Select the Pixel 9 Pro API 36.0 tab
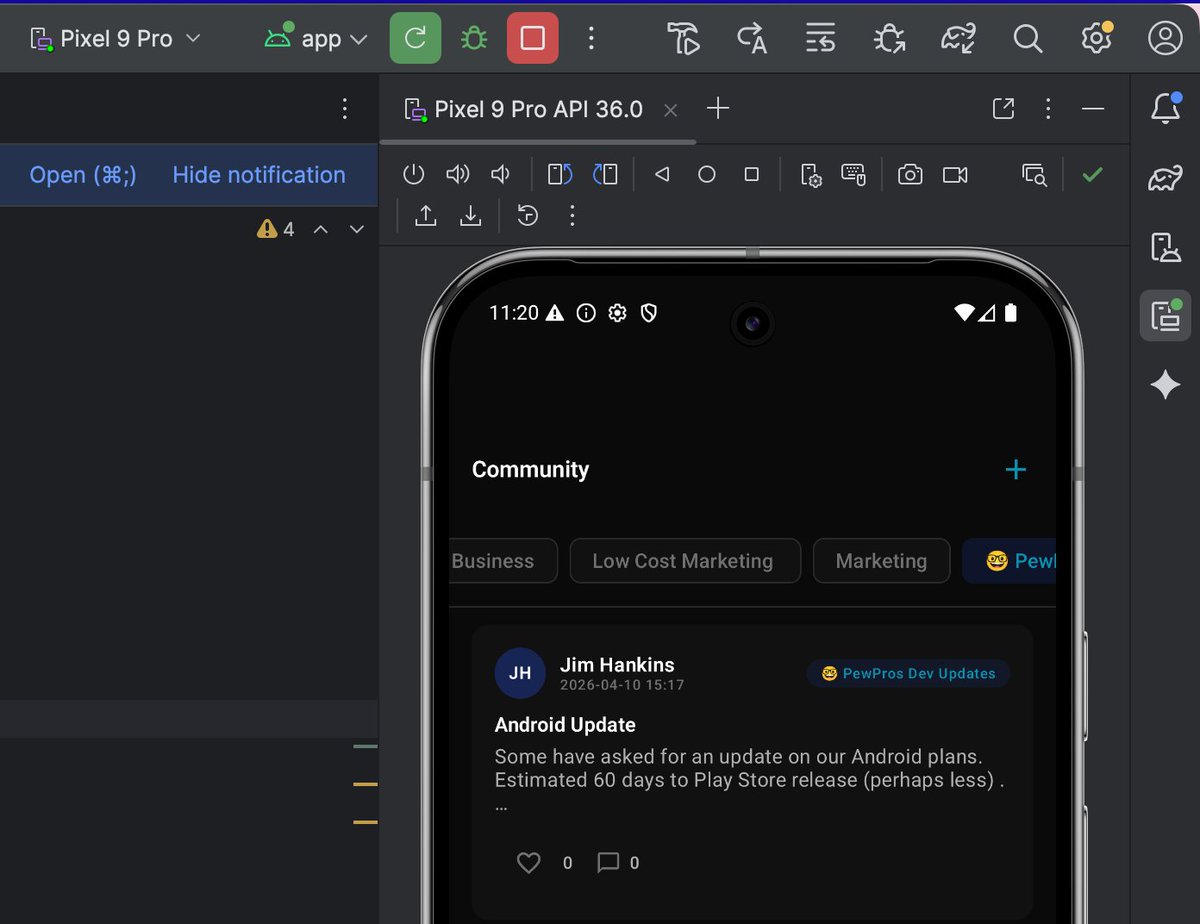 click(x=538, y=109)
